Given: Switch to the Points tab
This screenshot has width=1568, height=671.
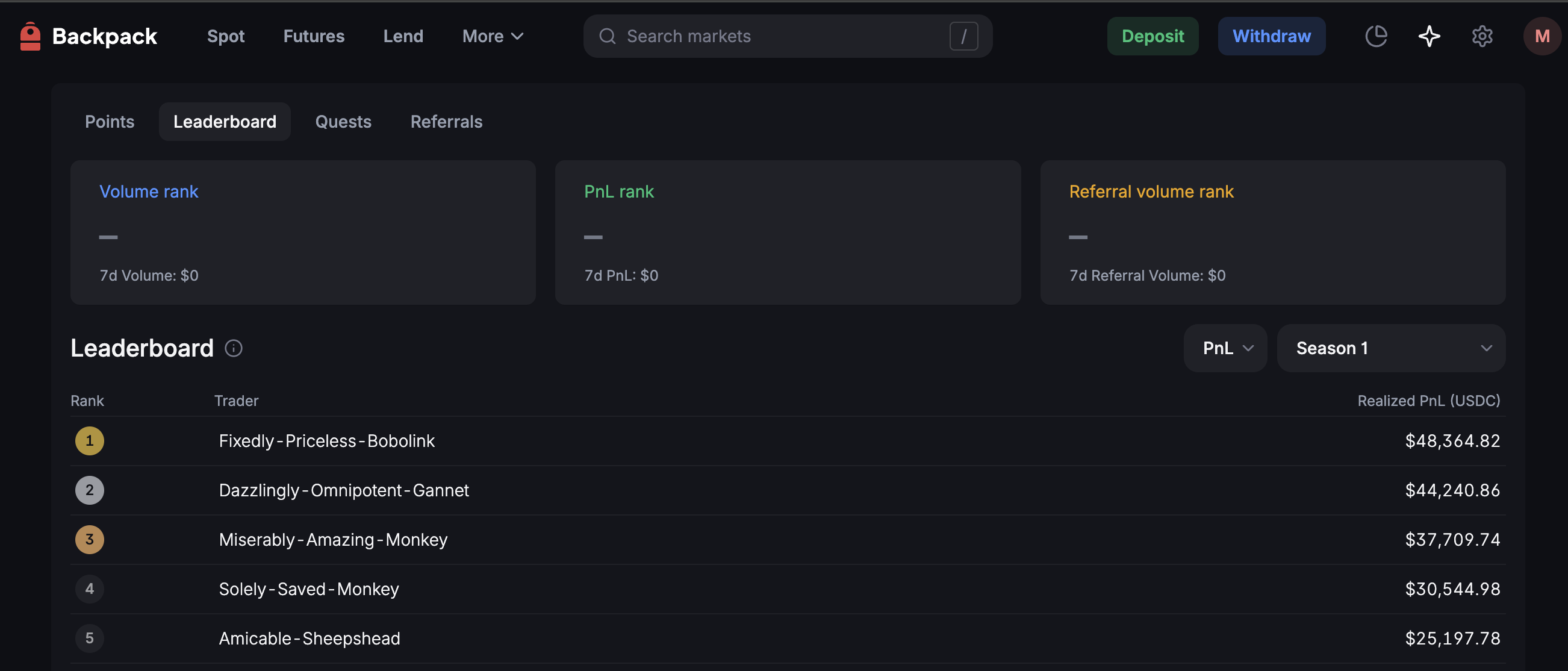Looking at the screenshot, I should [x=110, y=122].
